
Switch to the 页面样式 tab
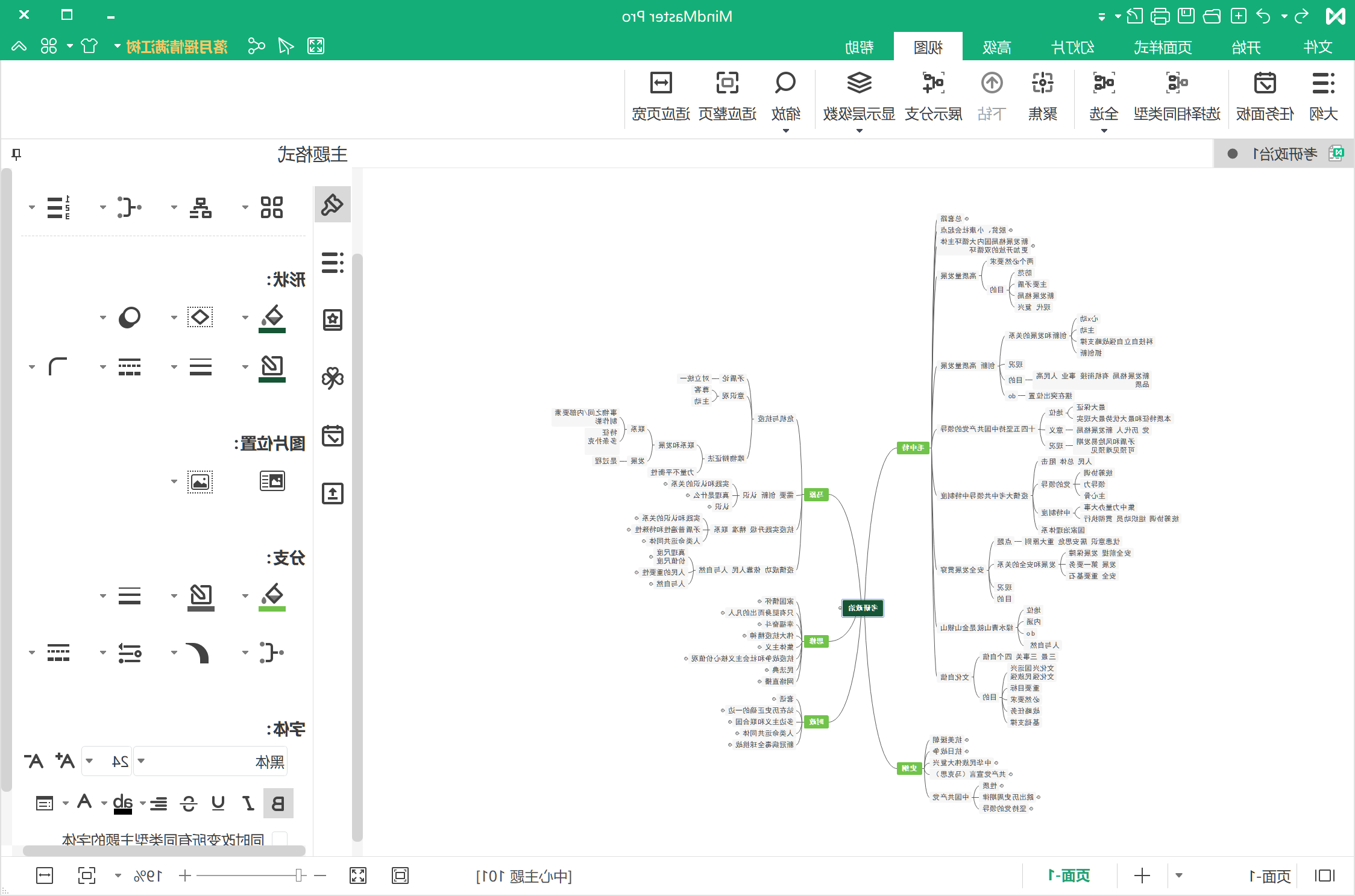click(1162, 47)
